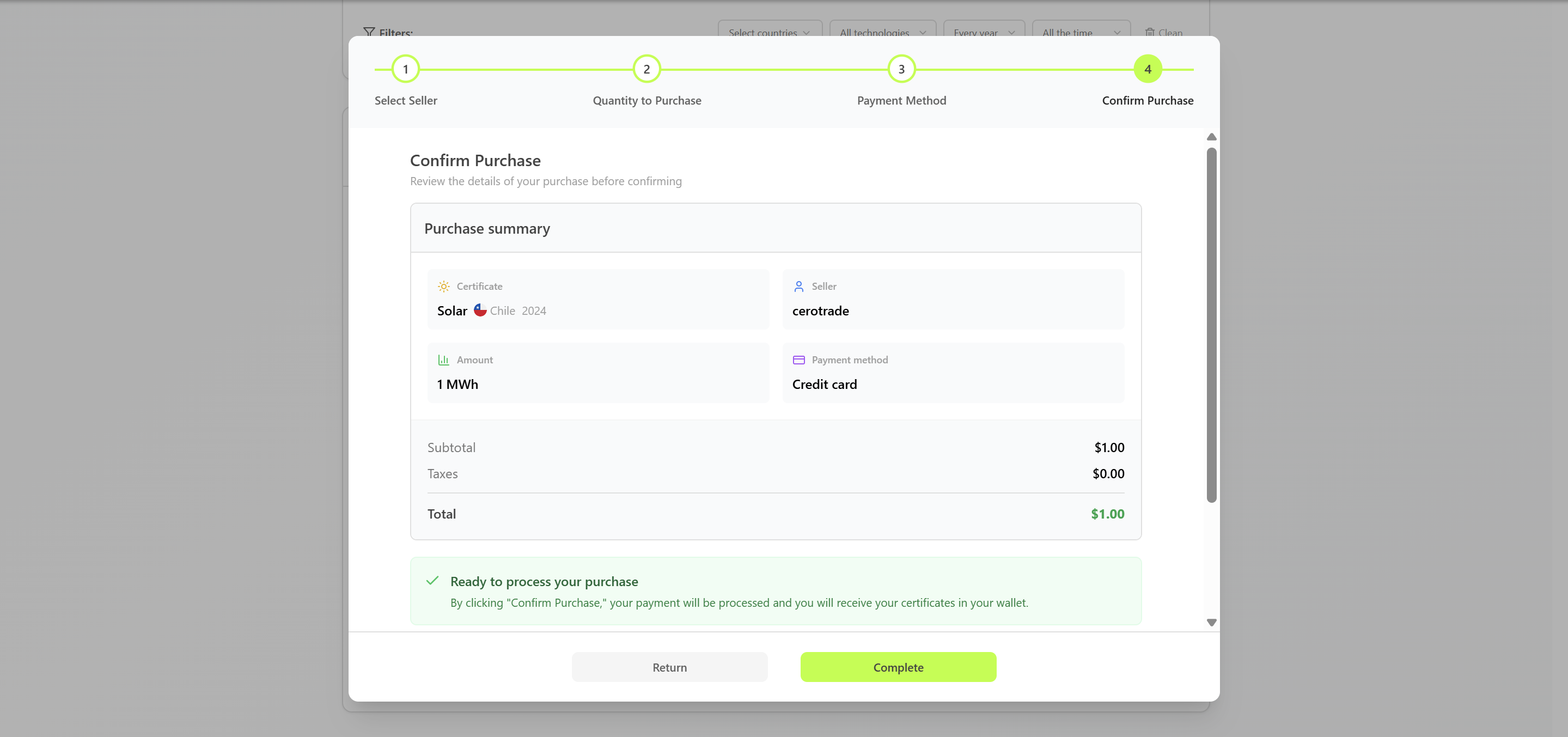The width and height of the screenshot is (1568, 737).
Task: Click the scrollbar up arrow
Action: click(1211, 137)
